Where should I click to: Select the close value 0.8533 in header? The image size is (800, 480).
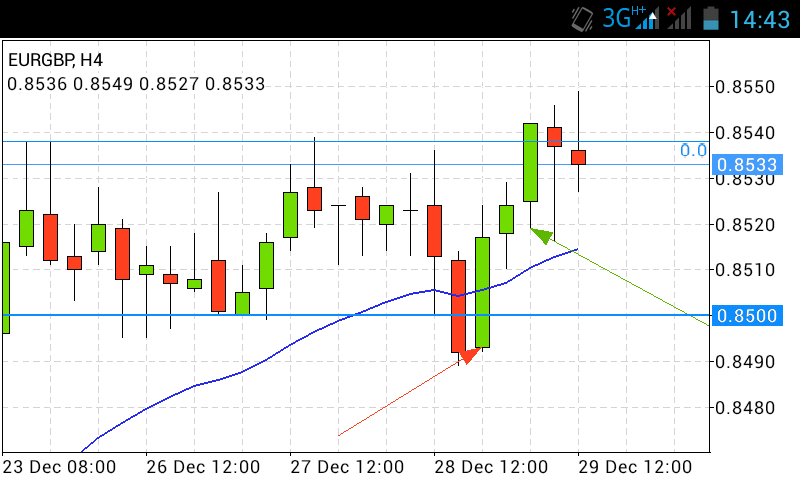pyautogui.click(x=235, y=84)
